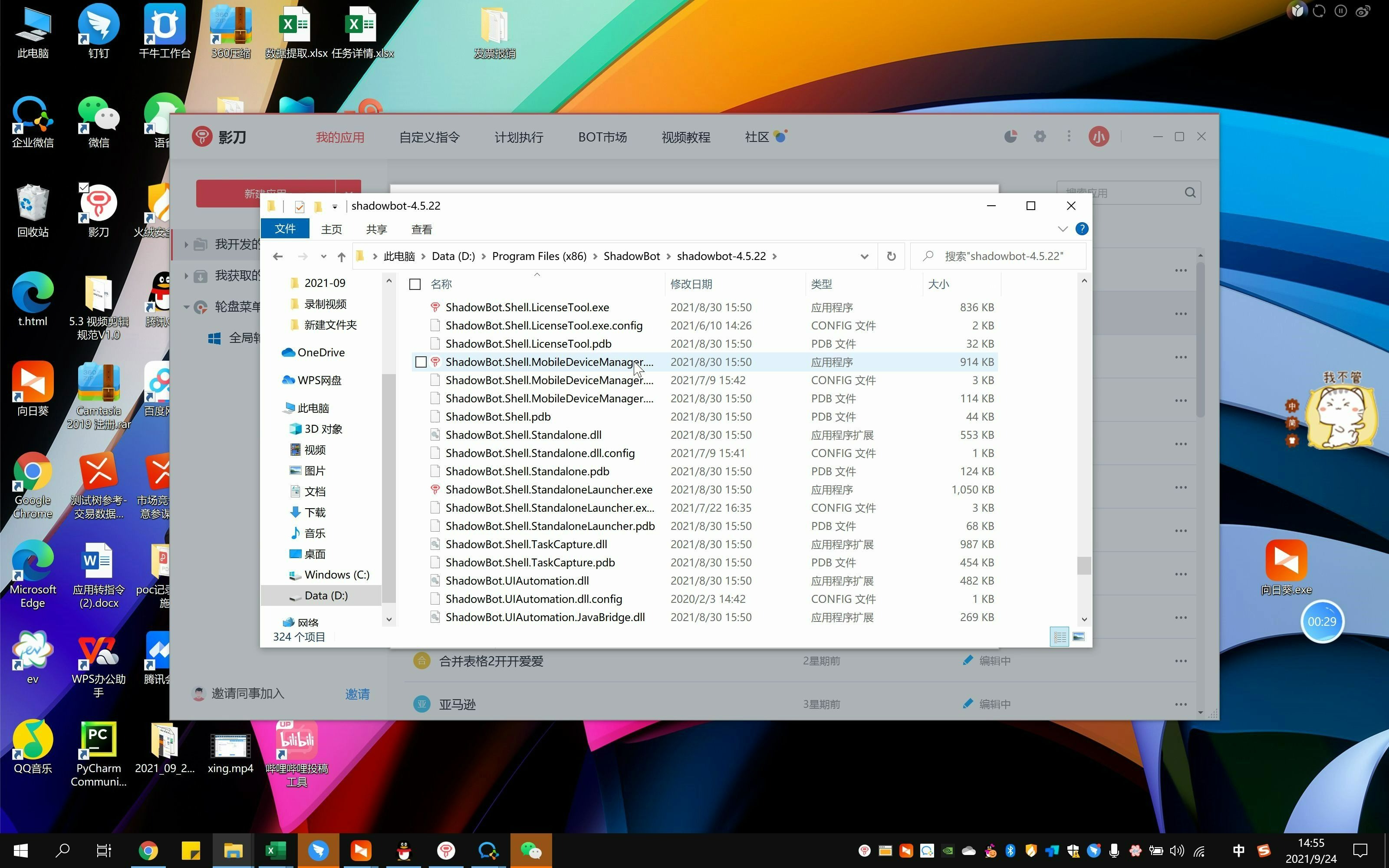The height and width of the screenshot is (868, 1389).
Task: Open the QQ音乐 desktop icon
Action: (x=33, y=747)
